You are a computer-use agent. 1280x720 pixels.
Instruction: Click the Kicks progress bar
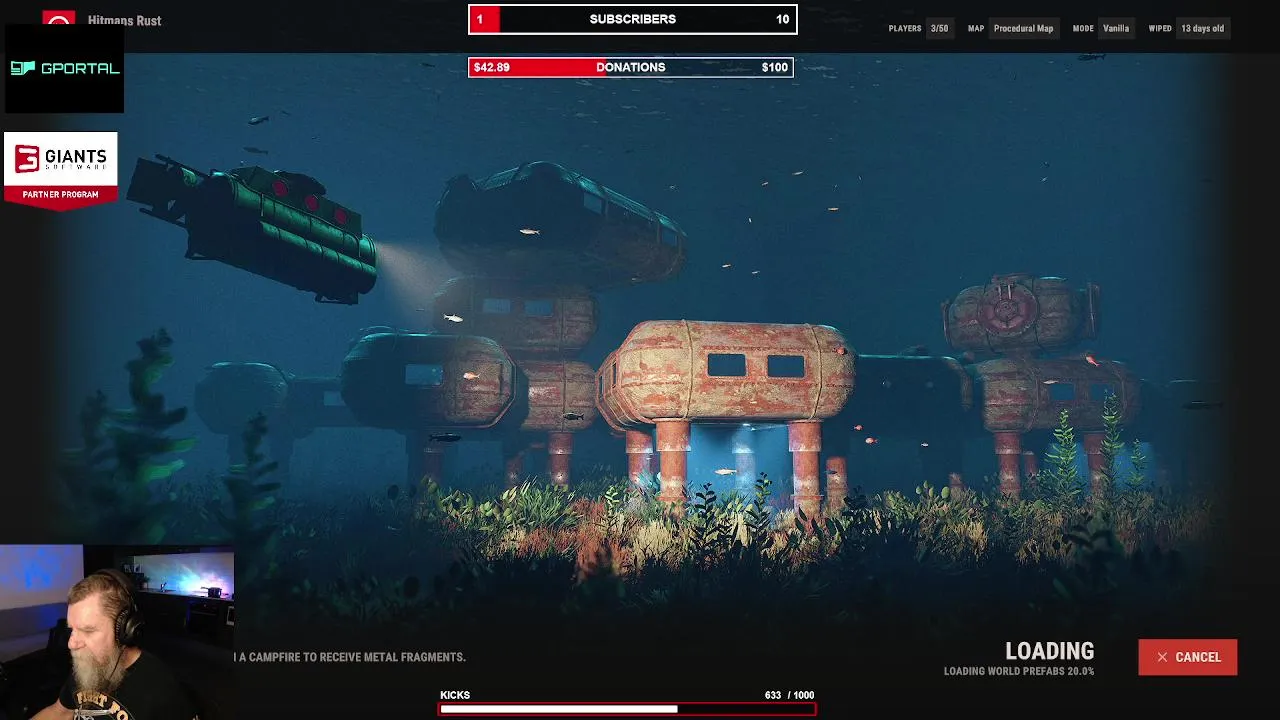point(627,709)
